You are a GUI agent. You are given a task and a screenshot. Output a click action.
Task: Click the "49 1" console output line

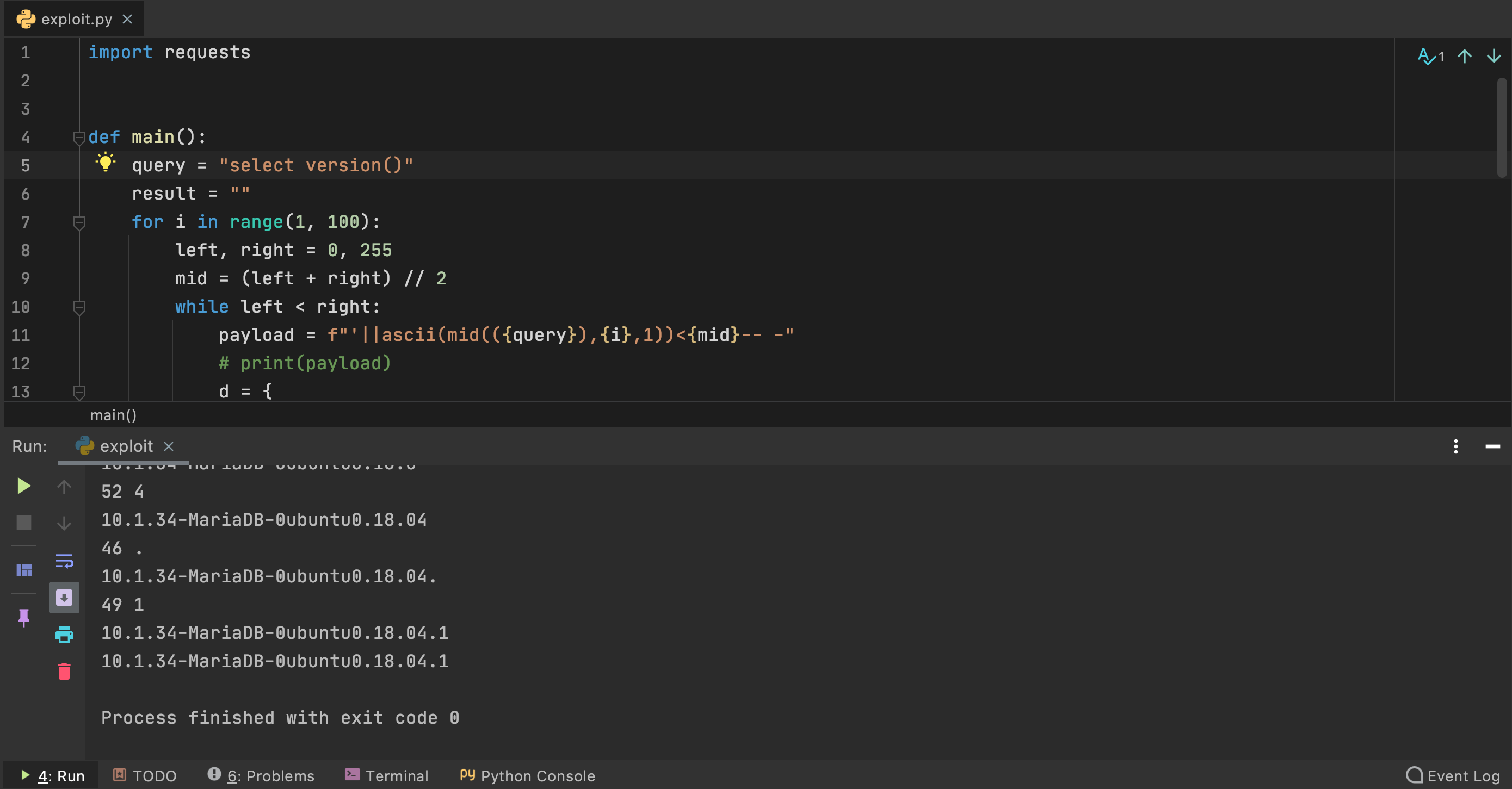point(122,604)
